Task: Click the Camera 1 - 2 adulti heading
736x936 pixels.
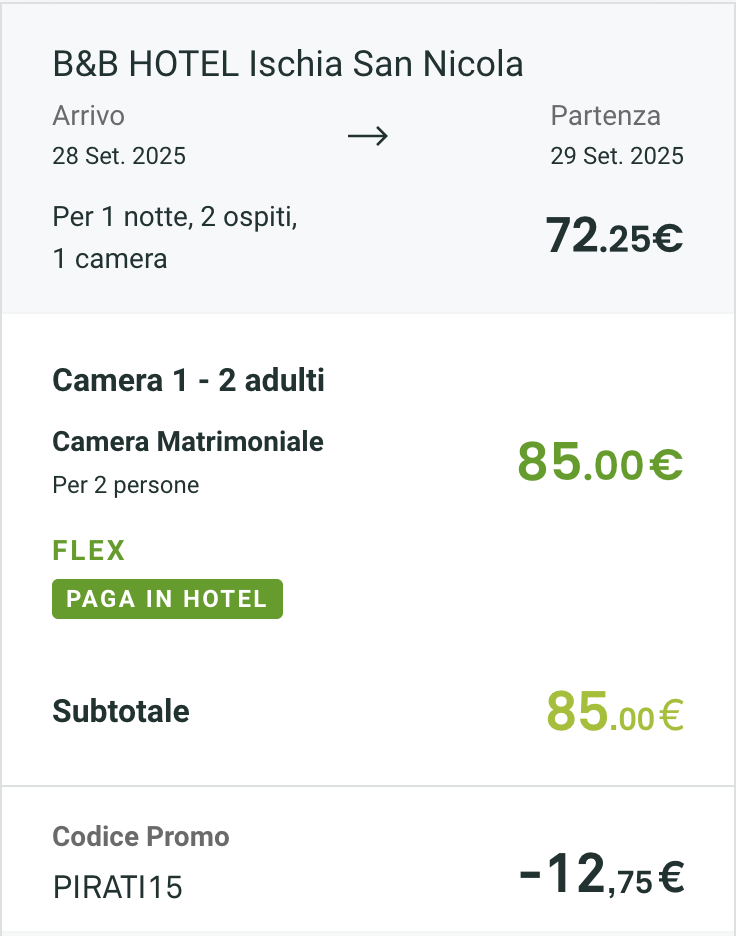Action: coord(188,380)
